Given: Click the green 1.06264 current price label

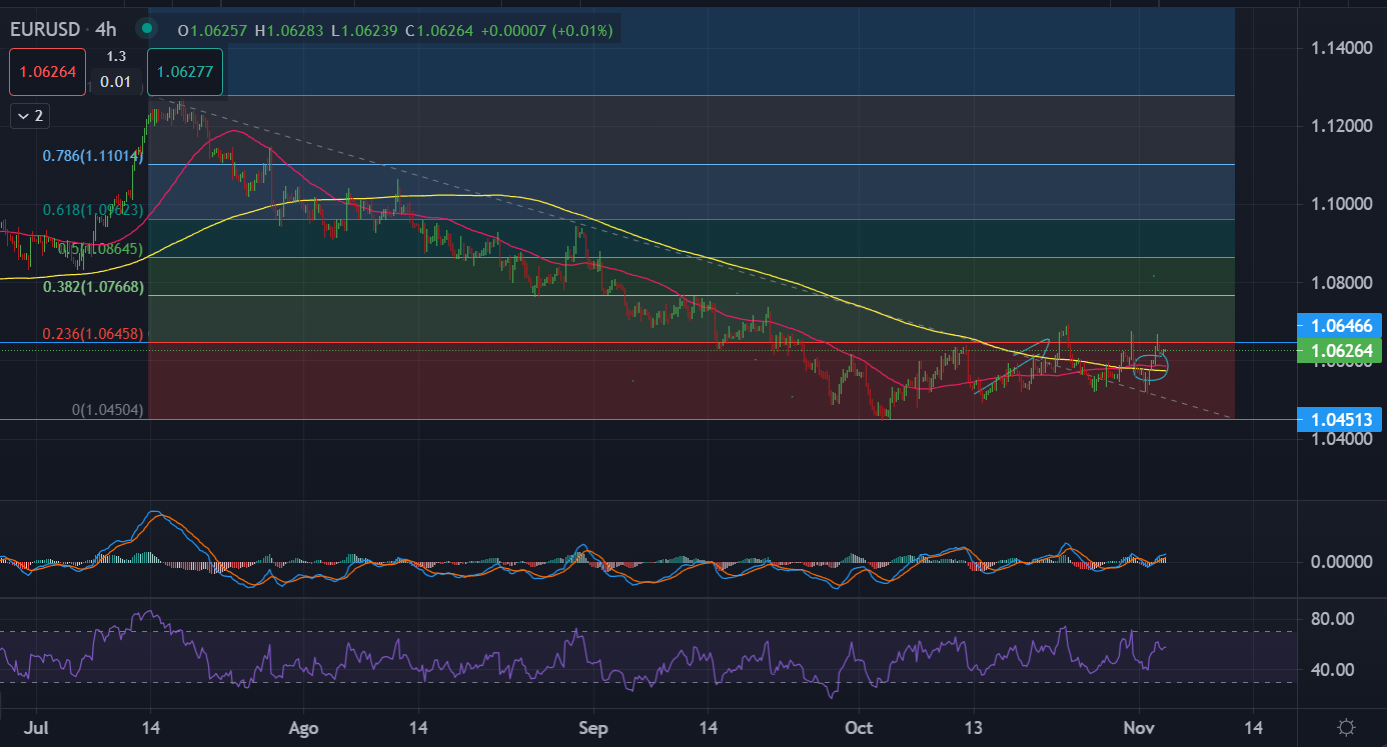Looking at the screenshot, I should [x=1339, y=350].
